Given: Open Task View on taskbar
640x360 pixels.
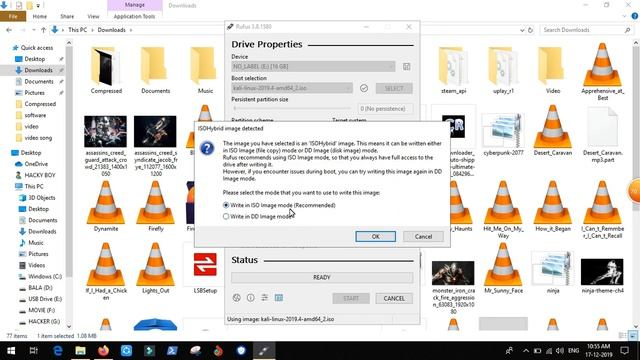Looking at the screenshot, I should pos(34,351).
